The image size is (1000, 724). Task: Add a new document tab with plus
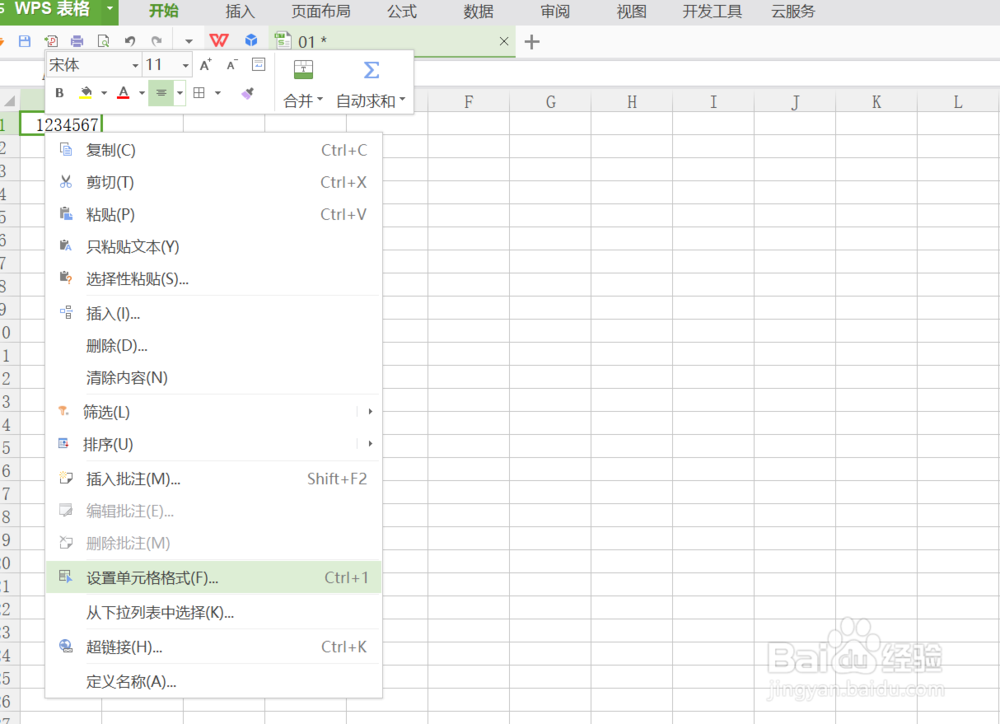pos(532,42)
